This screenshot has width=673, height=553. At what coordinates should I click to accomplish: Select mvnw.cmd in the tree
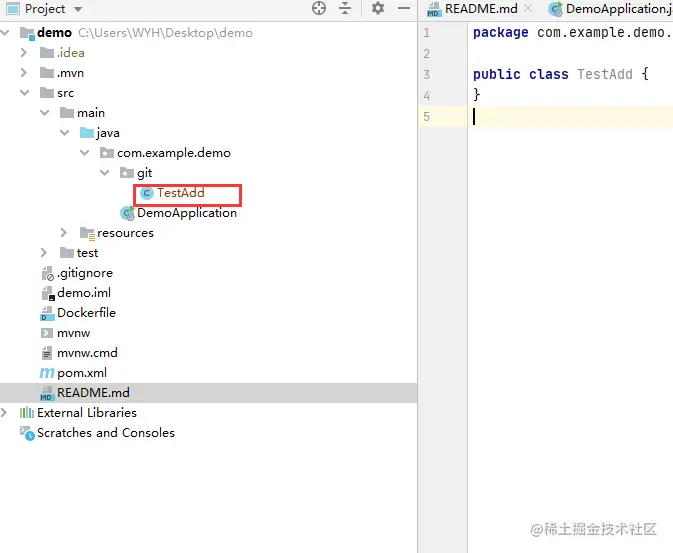coord(87,353)
